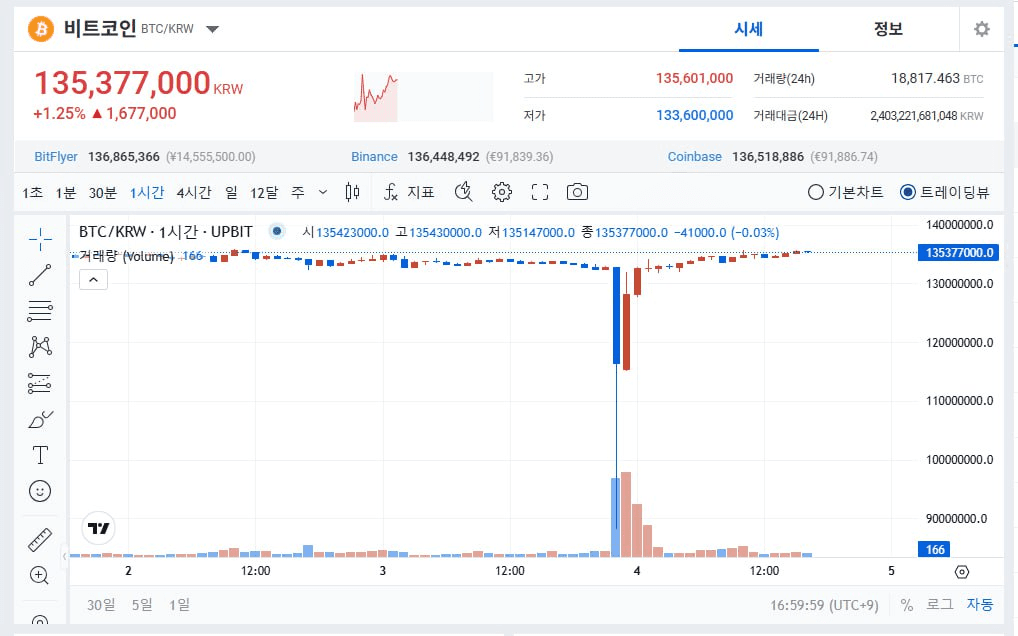The height and width of the screenshot is (636, 1018).
Task: Enter fullscreen chart mode
Action: point(539,191)
